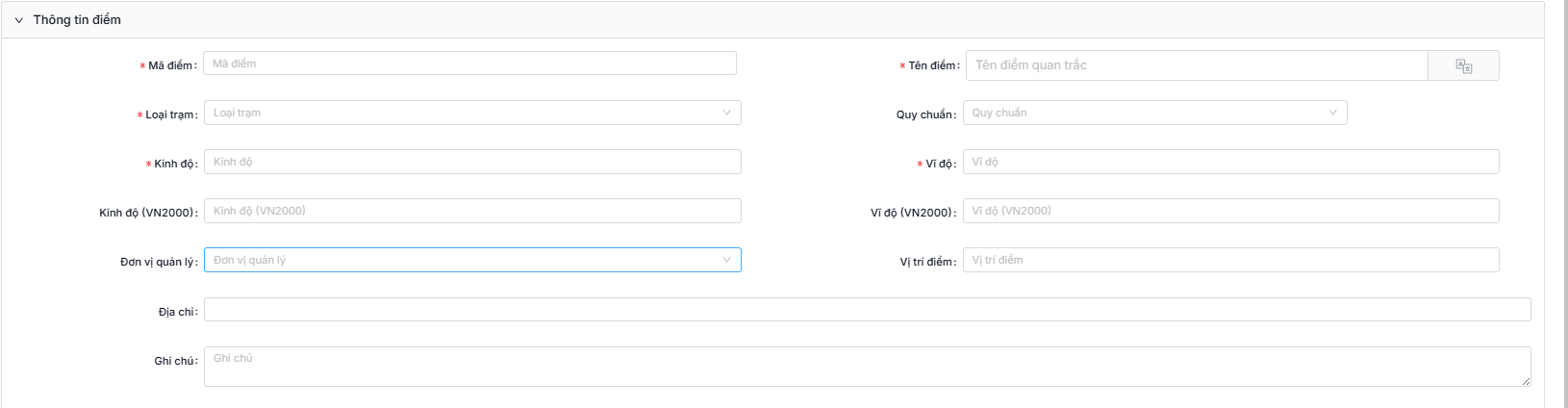Grab the Ghi chú textarea resize handle
This screenshot has height=408, width=1568.
(x=1526, y=382)
